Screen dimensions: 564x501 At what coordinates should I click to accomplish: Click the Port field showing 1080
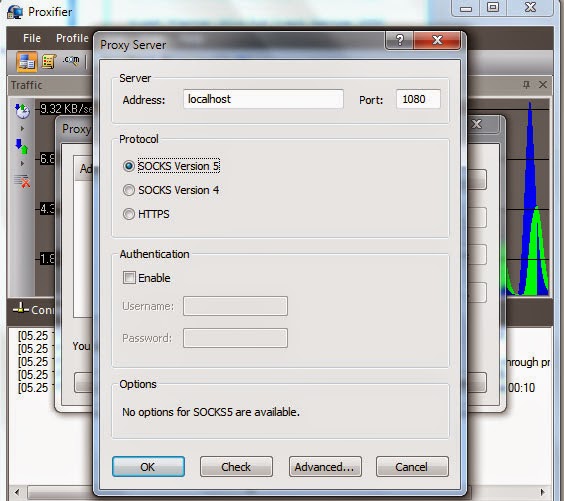(418, 99)
